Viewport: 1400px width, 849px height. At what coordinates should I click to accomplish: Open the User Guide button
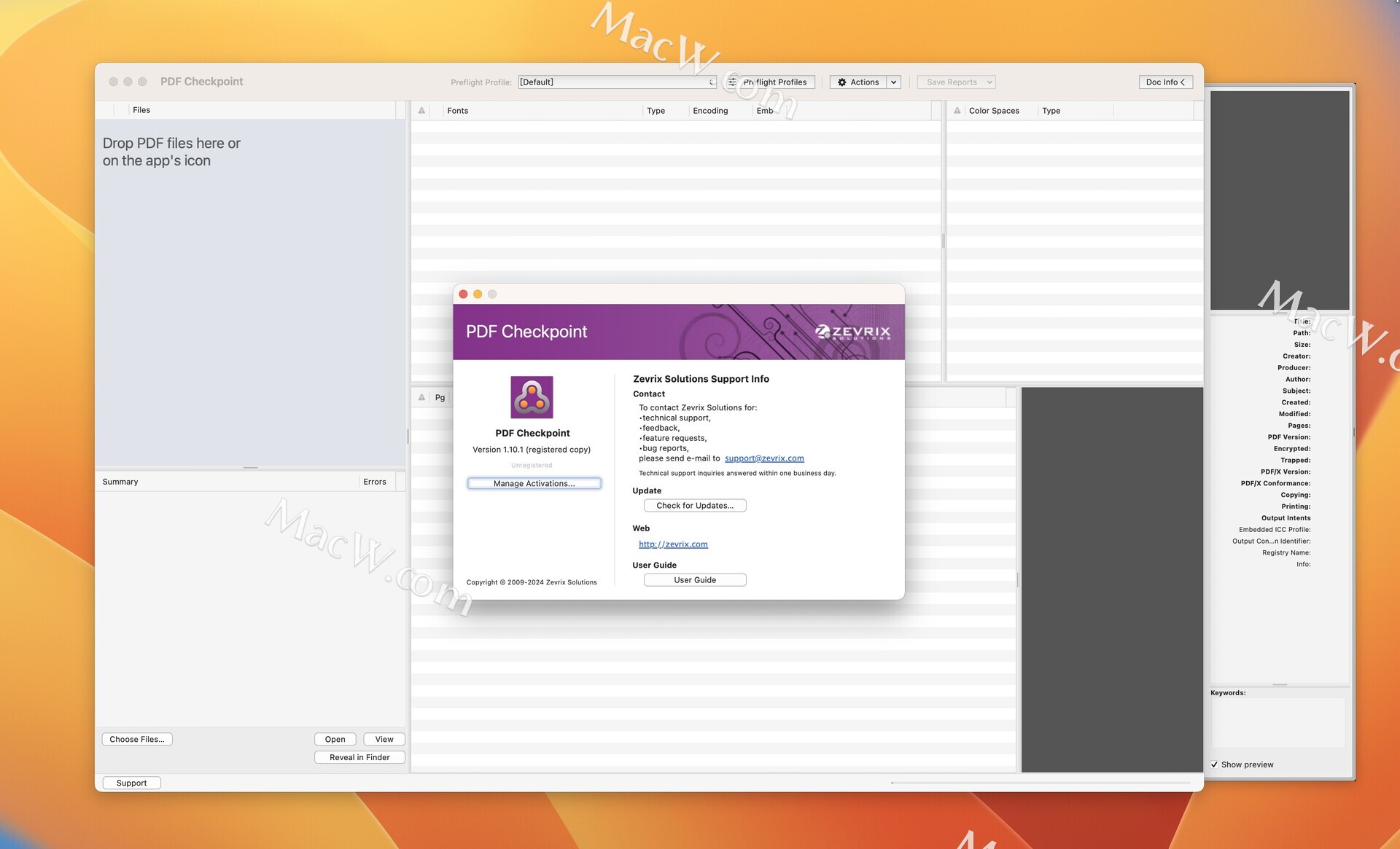click(x=695, y=580)
